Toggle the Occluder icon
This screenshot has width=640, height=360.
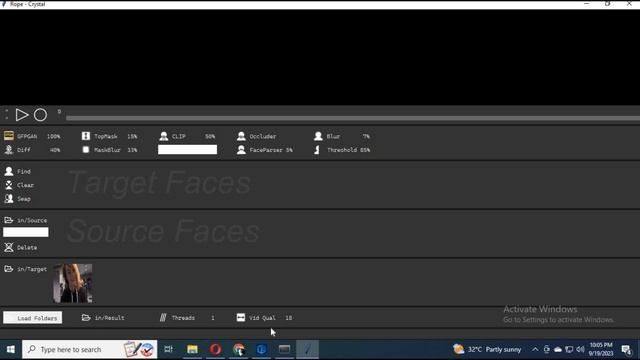[241, 136]
